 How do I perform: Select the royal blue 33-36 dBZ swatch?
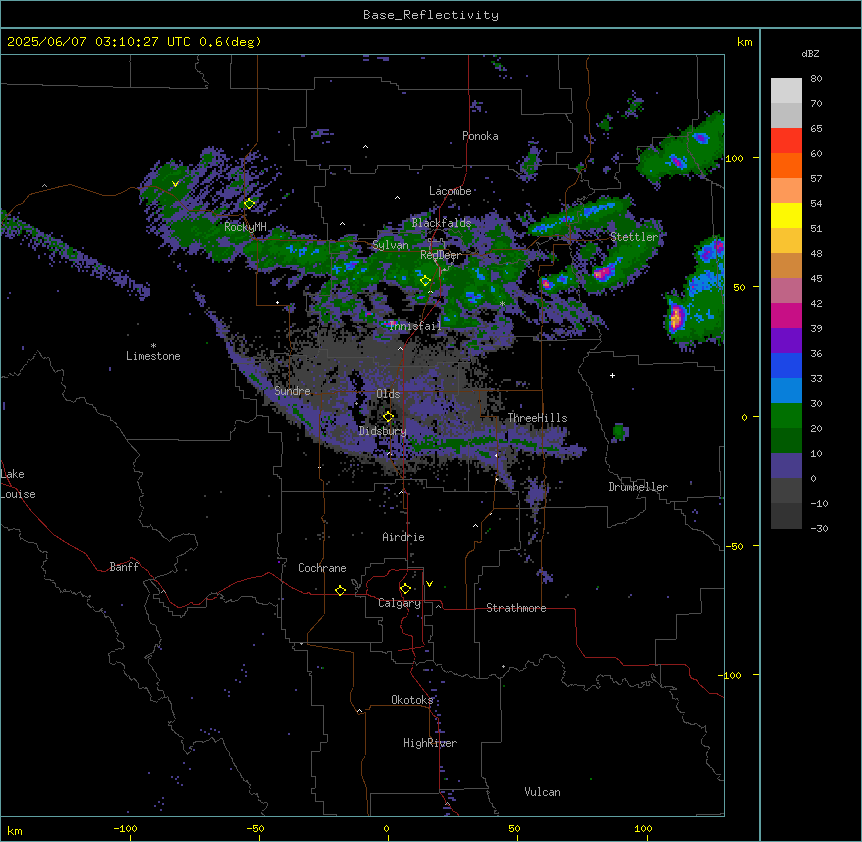786,366
